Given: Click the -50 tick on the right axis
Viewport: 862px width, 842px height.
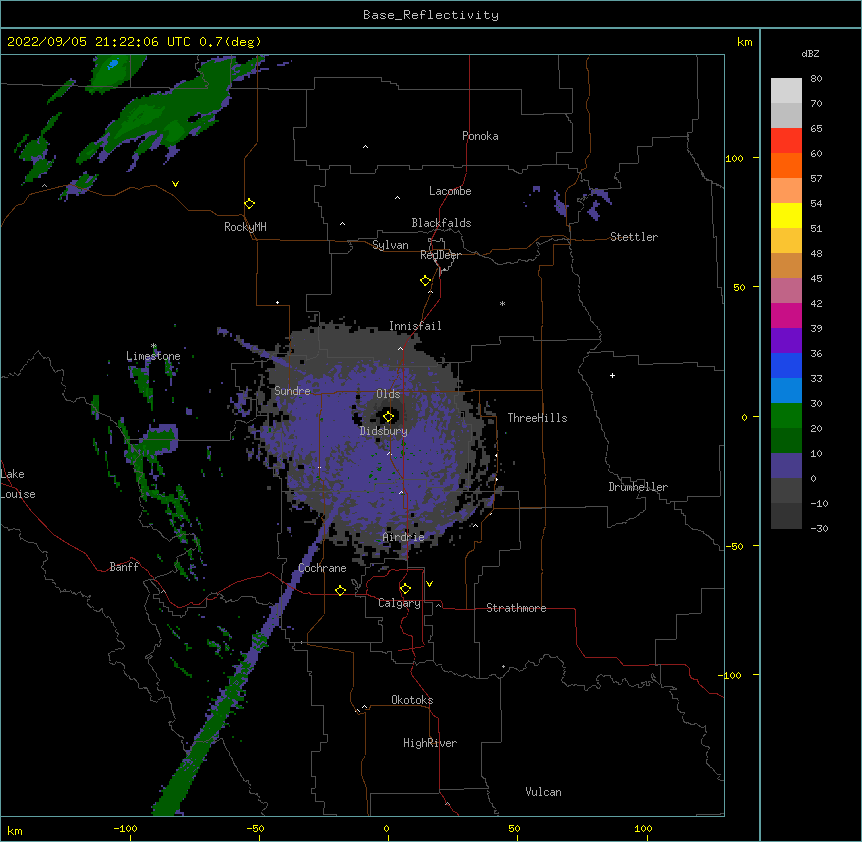Looking at the screenshot, I should click(x=734, y=546).
